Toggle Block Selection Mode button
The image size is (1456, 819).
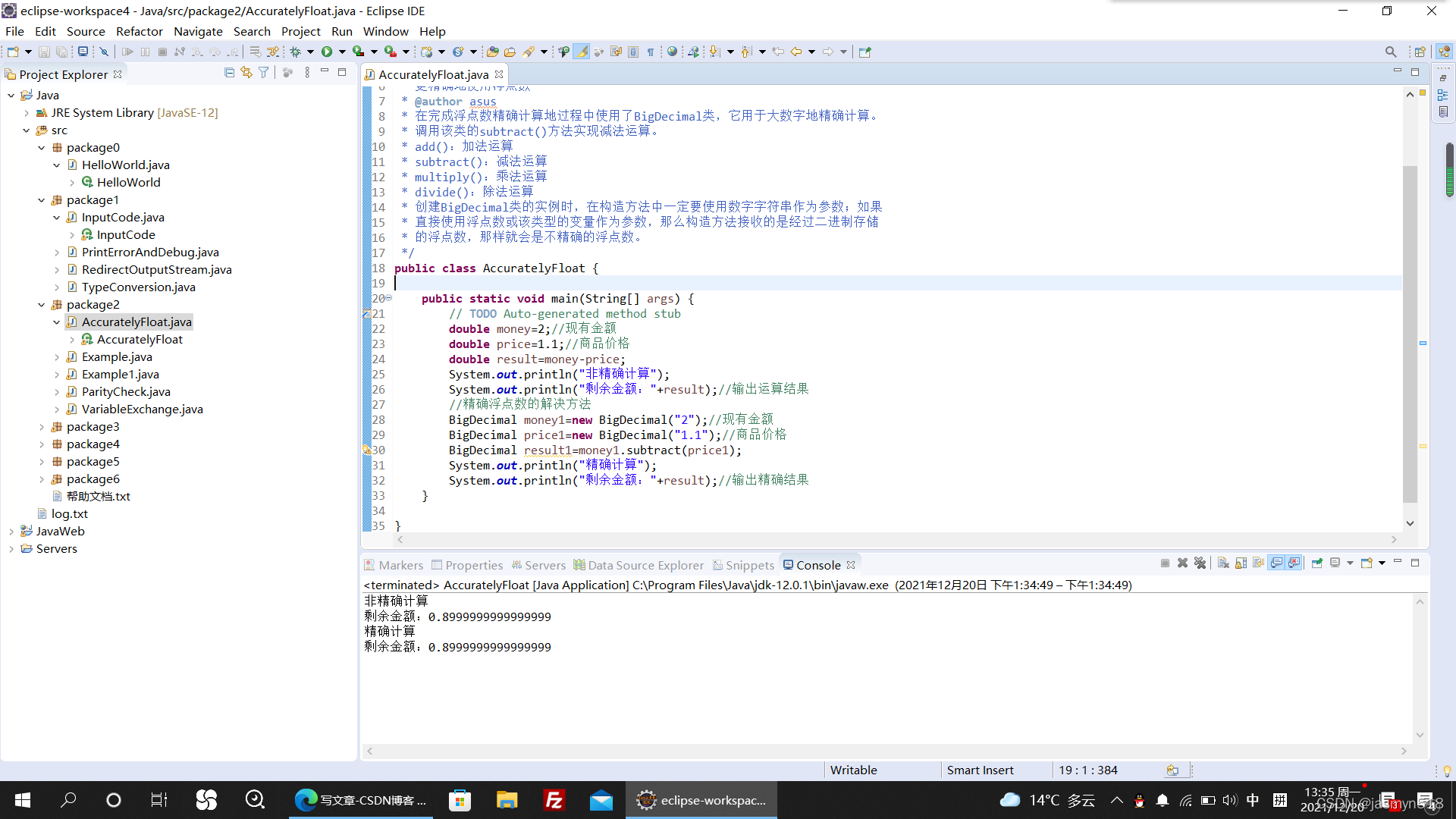pyautogui.click(x=633, y=52)
